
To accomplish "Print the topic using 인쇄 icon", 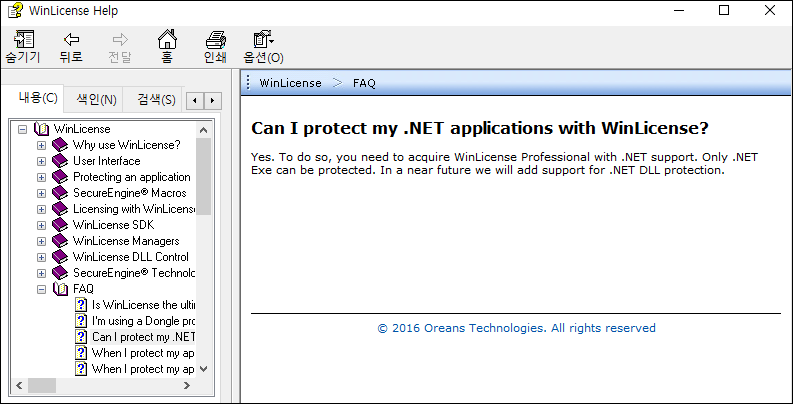I will (215, 40).
